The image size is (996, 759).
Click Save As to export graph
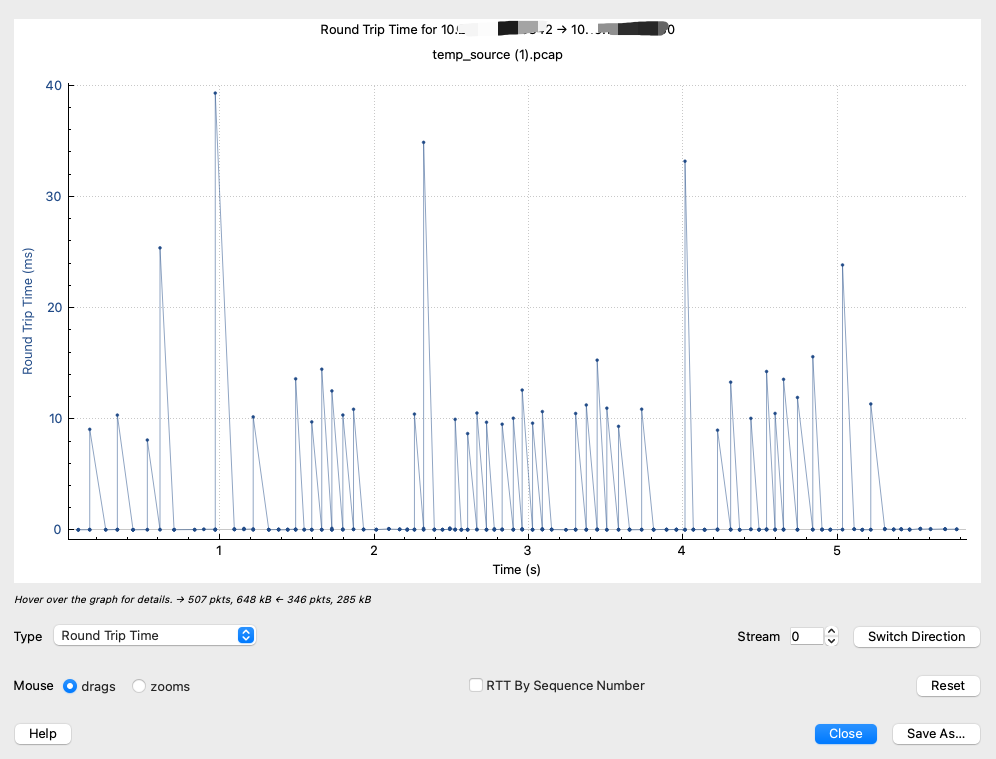coord(935,733)
